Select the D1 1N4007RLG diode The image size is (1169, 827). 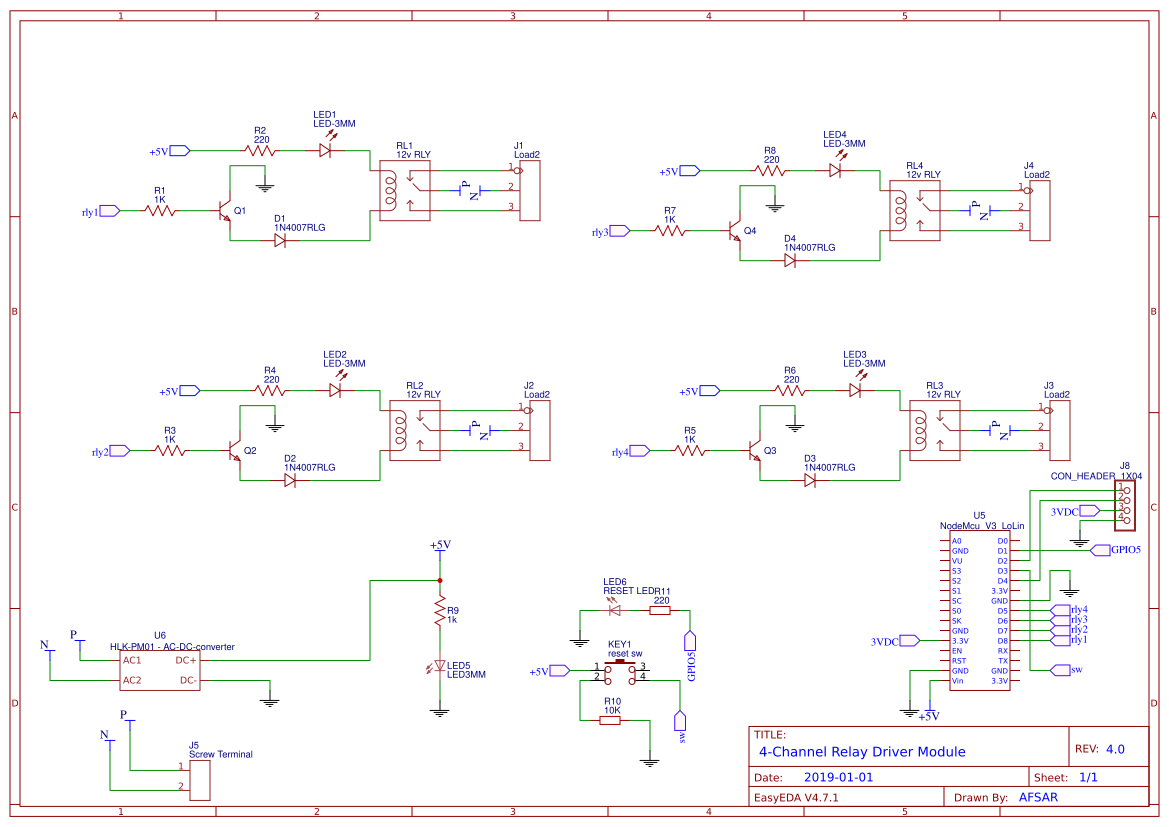280,240
